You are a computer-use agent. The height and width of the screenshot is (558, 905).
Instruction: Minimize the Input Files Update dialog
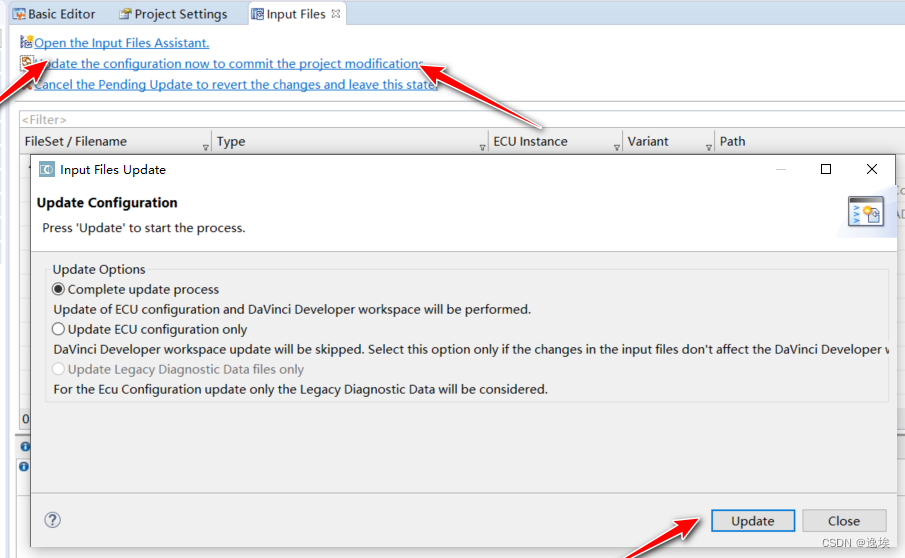[x=781, y=169]
